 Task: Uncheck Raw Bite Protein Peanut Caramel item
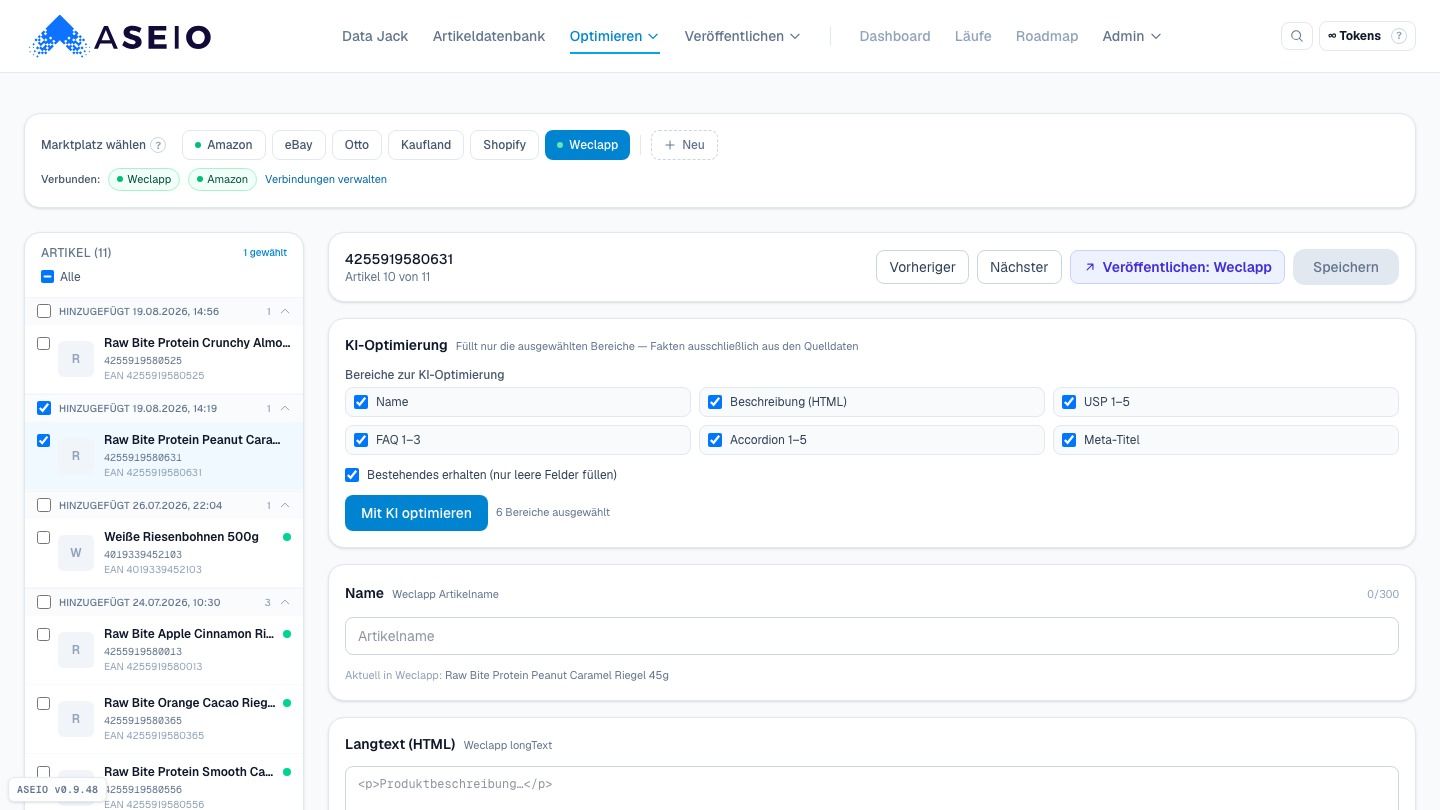(x=44, y=440)
